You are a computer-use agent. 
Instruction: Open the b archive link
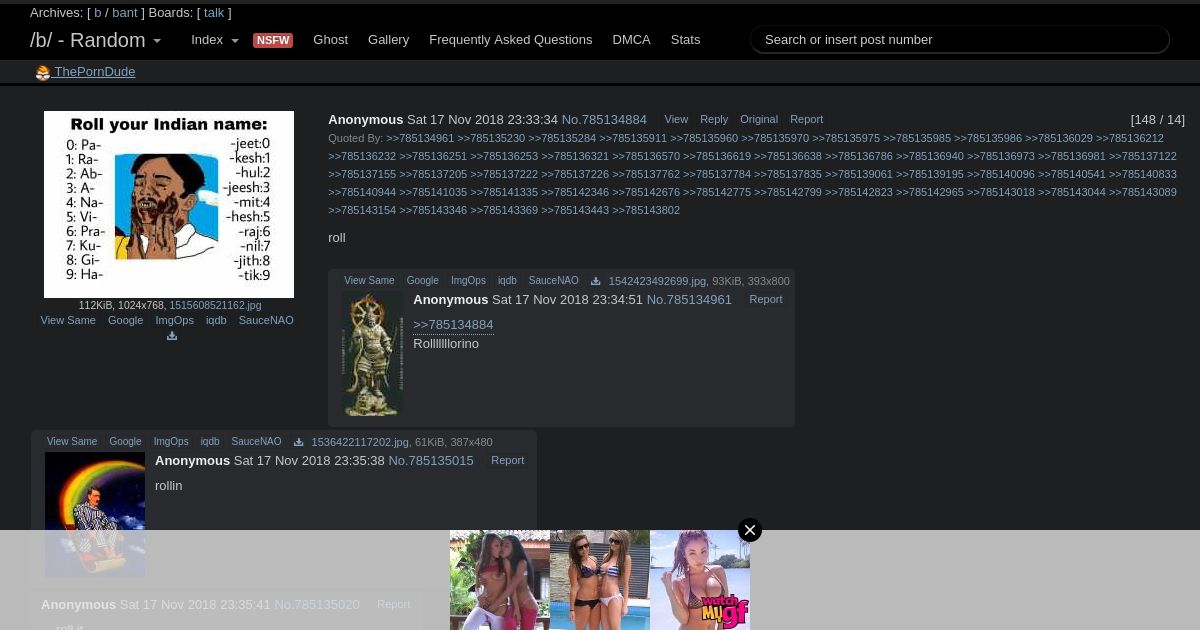point(98,13)
